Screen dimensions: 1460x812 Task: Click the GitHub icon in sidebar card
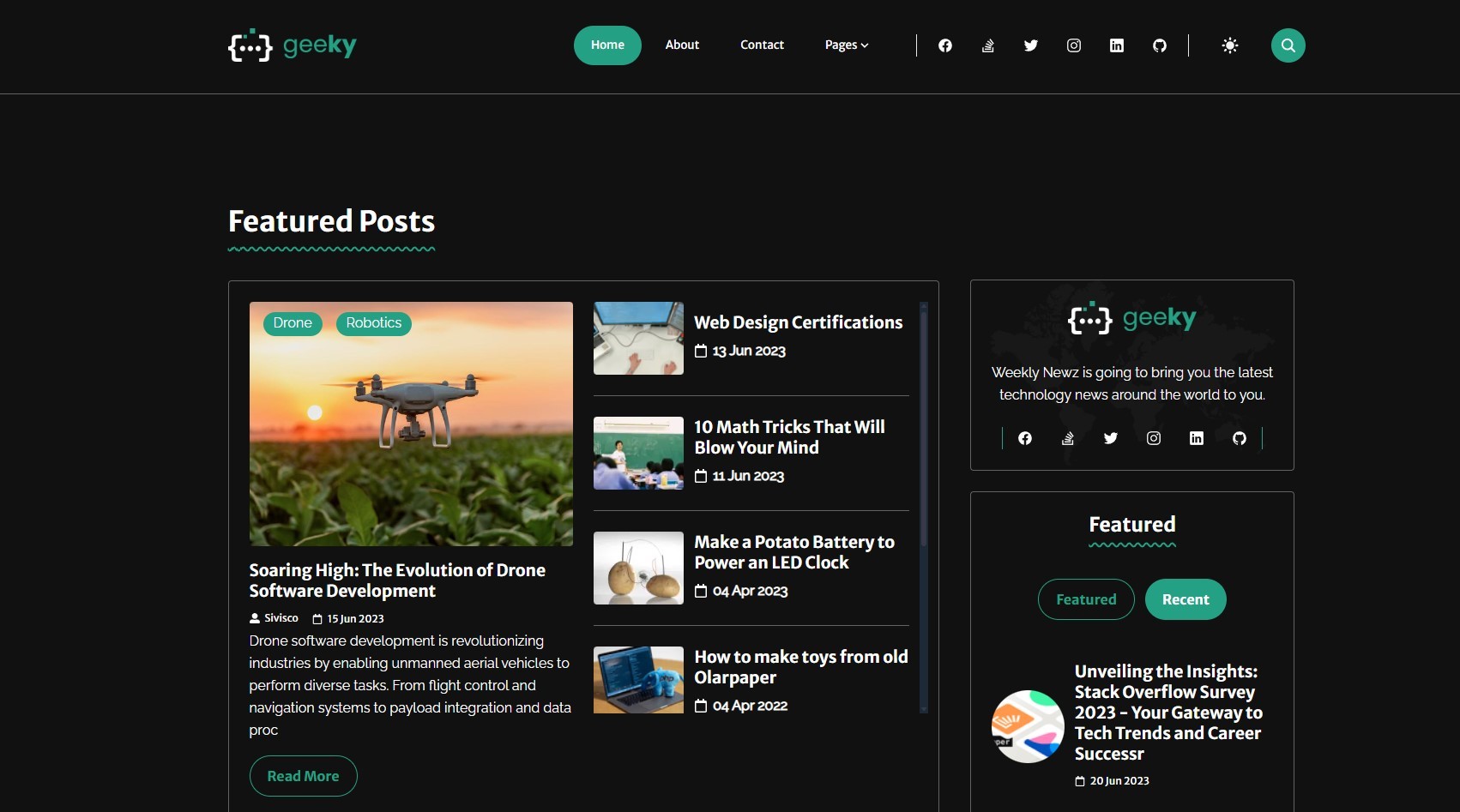pyautogui.click(x=1239, y=438)
